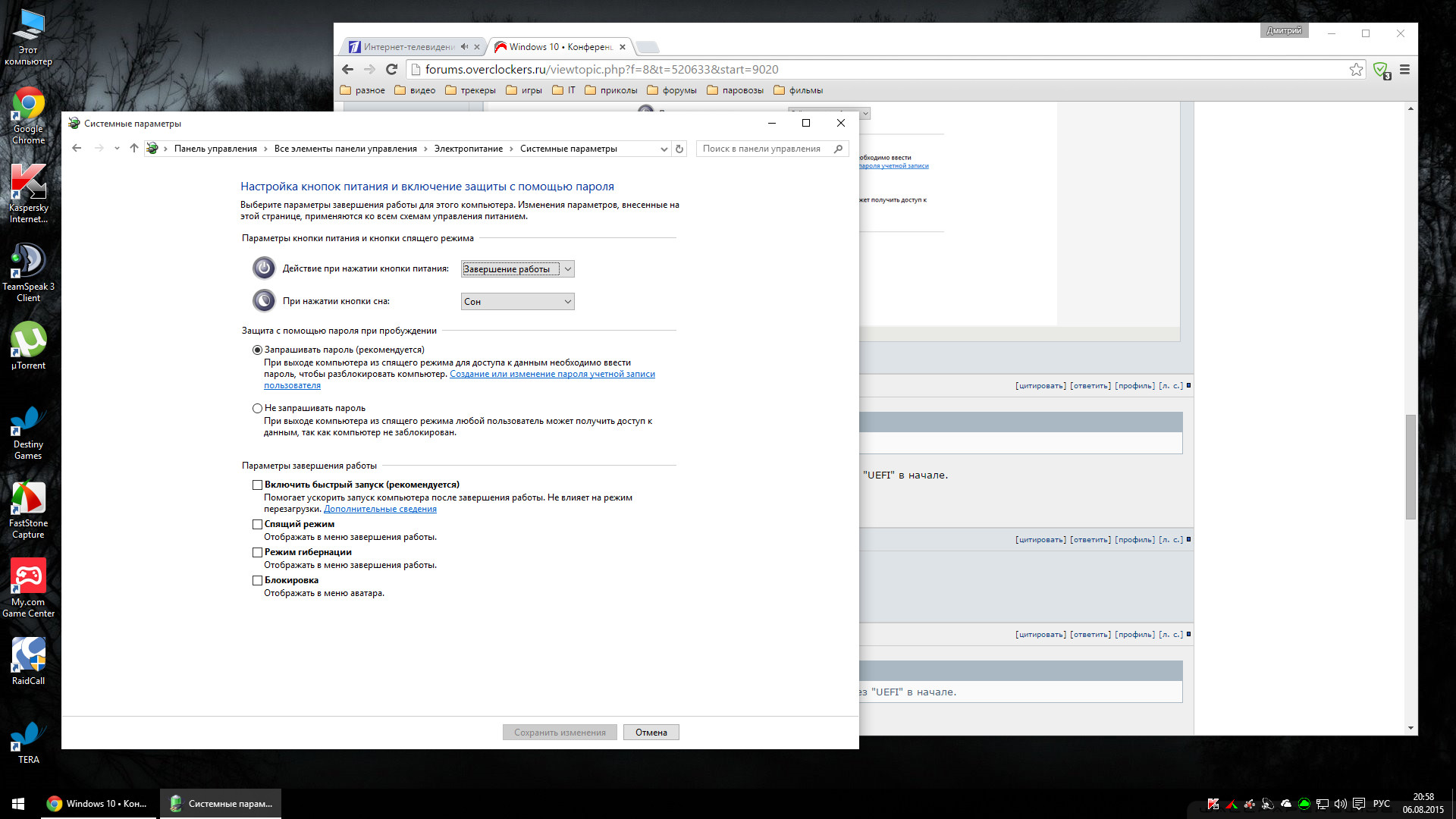Click the Up arrow in Control Panel navigation
This screenshot has width=1456, height=819.
(x=134, y=149)
